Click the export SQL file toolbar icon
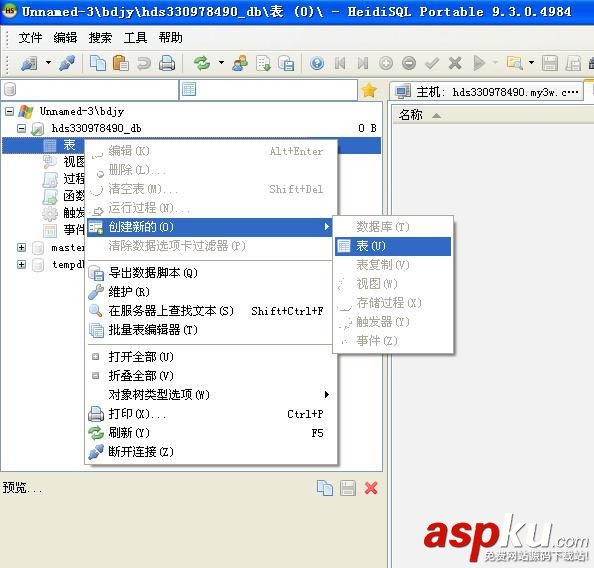This screenshot has width=594, height=568. click(263, 63)
